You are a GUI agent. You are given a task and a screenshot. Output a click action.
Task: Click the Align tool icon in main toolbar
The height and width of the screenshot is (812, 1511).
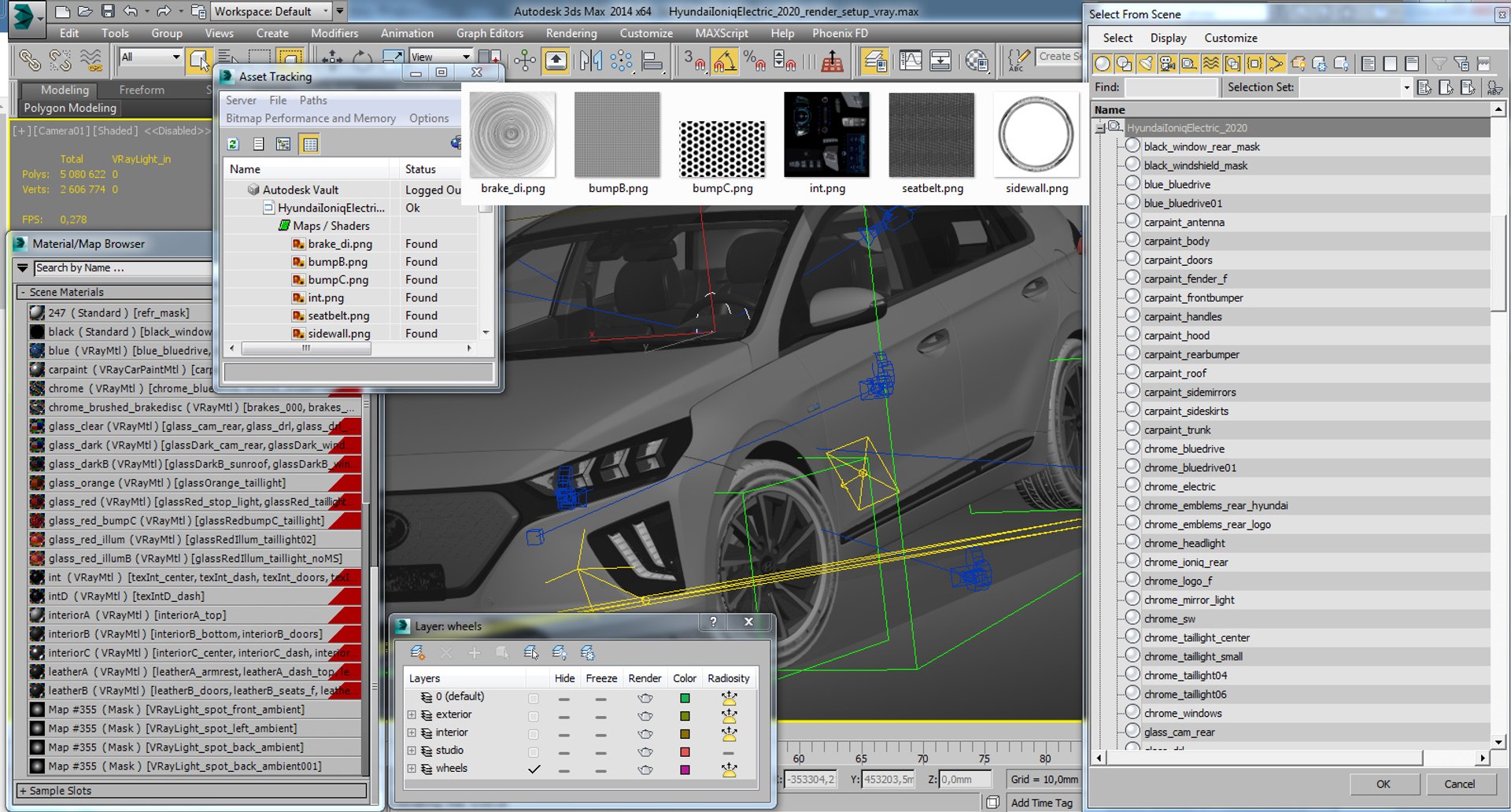point(652,61)
